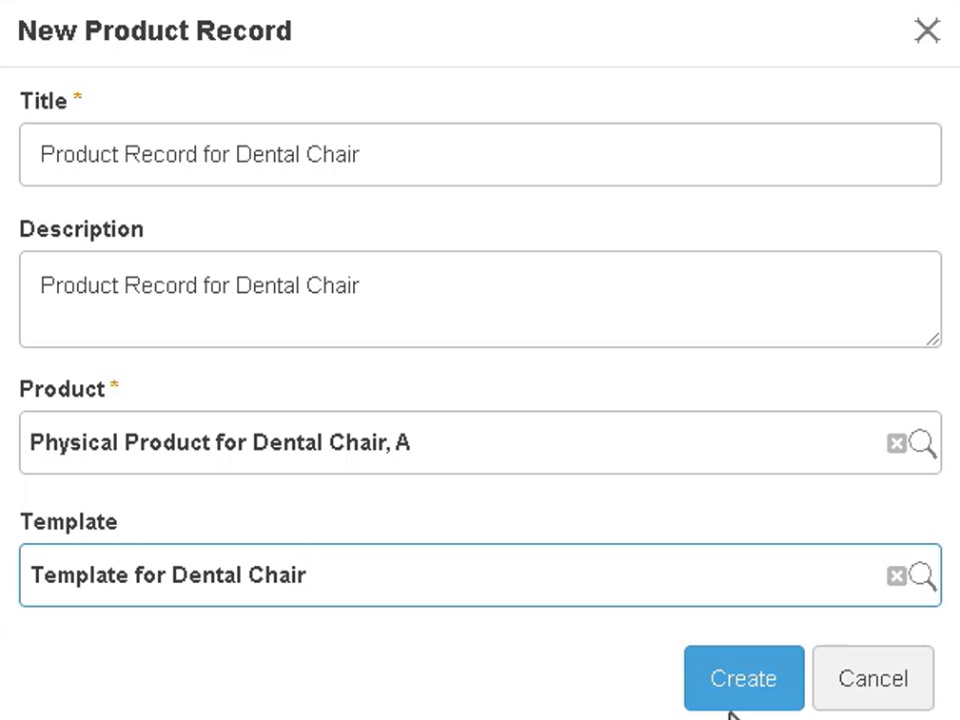The height and width of the screenshot is (720, 960).
Task: Open the Product search lookup
Action: point(923,443)
